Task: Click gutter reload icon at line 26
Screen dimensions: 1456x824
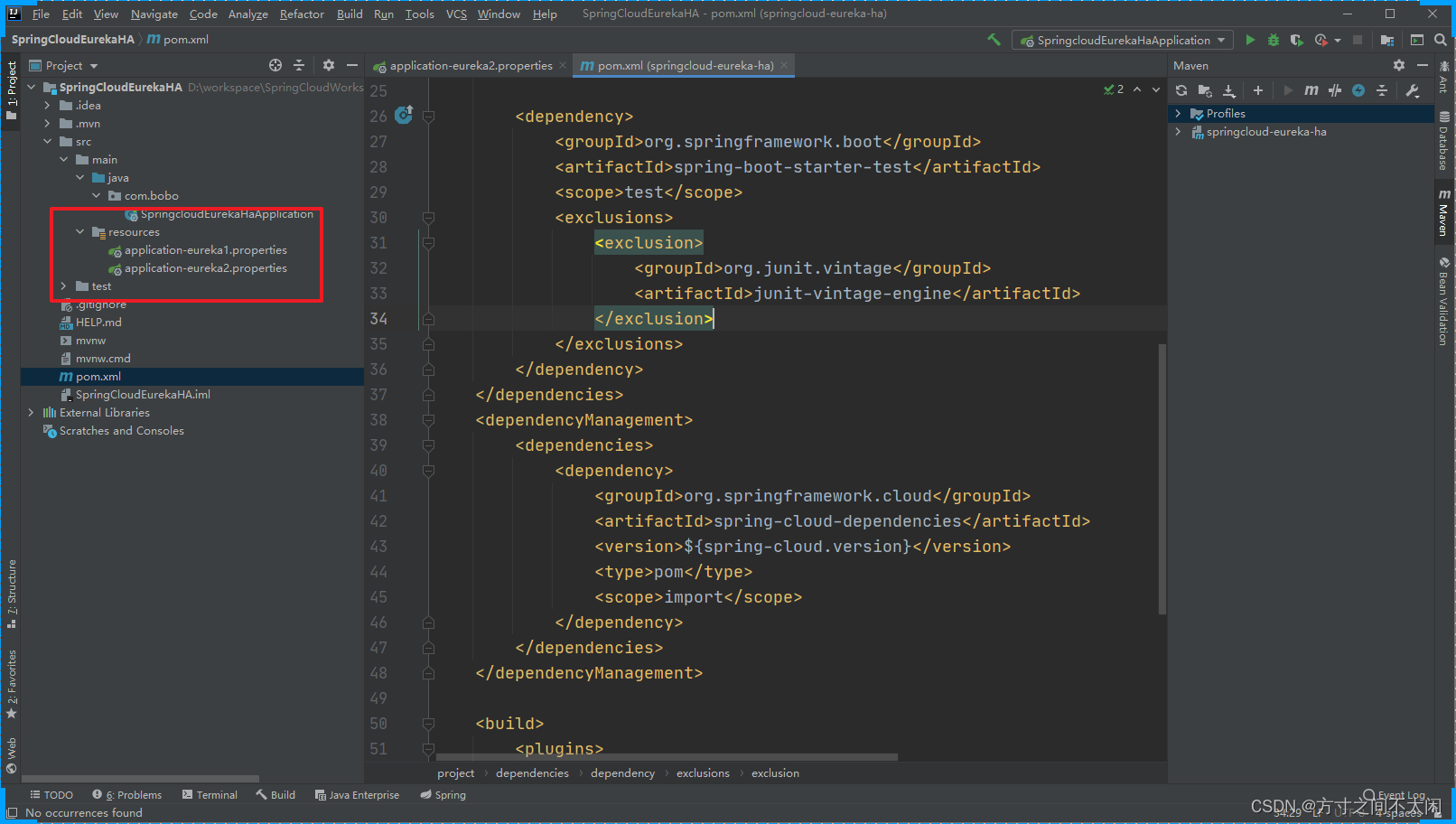Action: coord(404,115)
